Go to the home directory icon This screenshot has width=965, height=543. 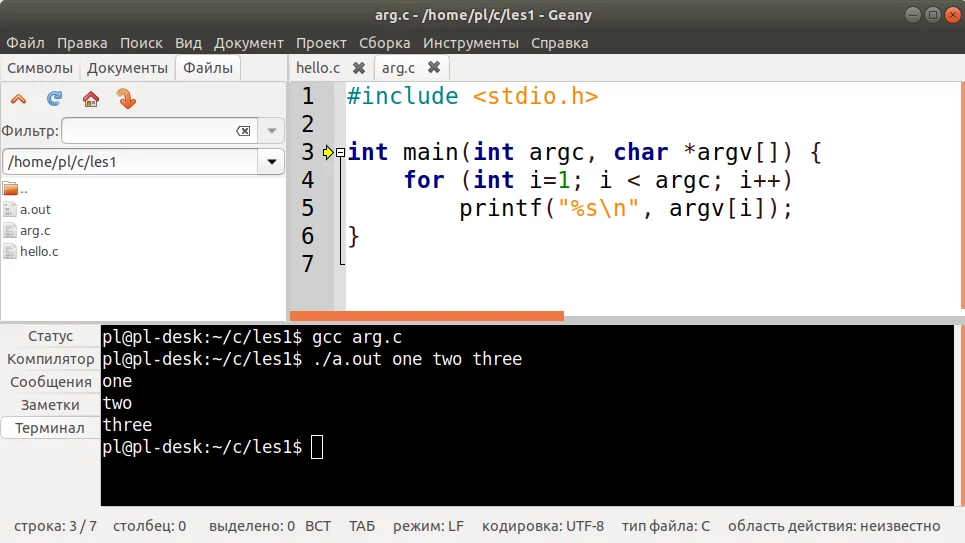[x=90, y=99]
